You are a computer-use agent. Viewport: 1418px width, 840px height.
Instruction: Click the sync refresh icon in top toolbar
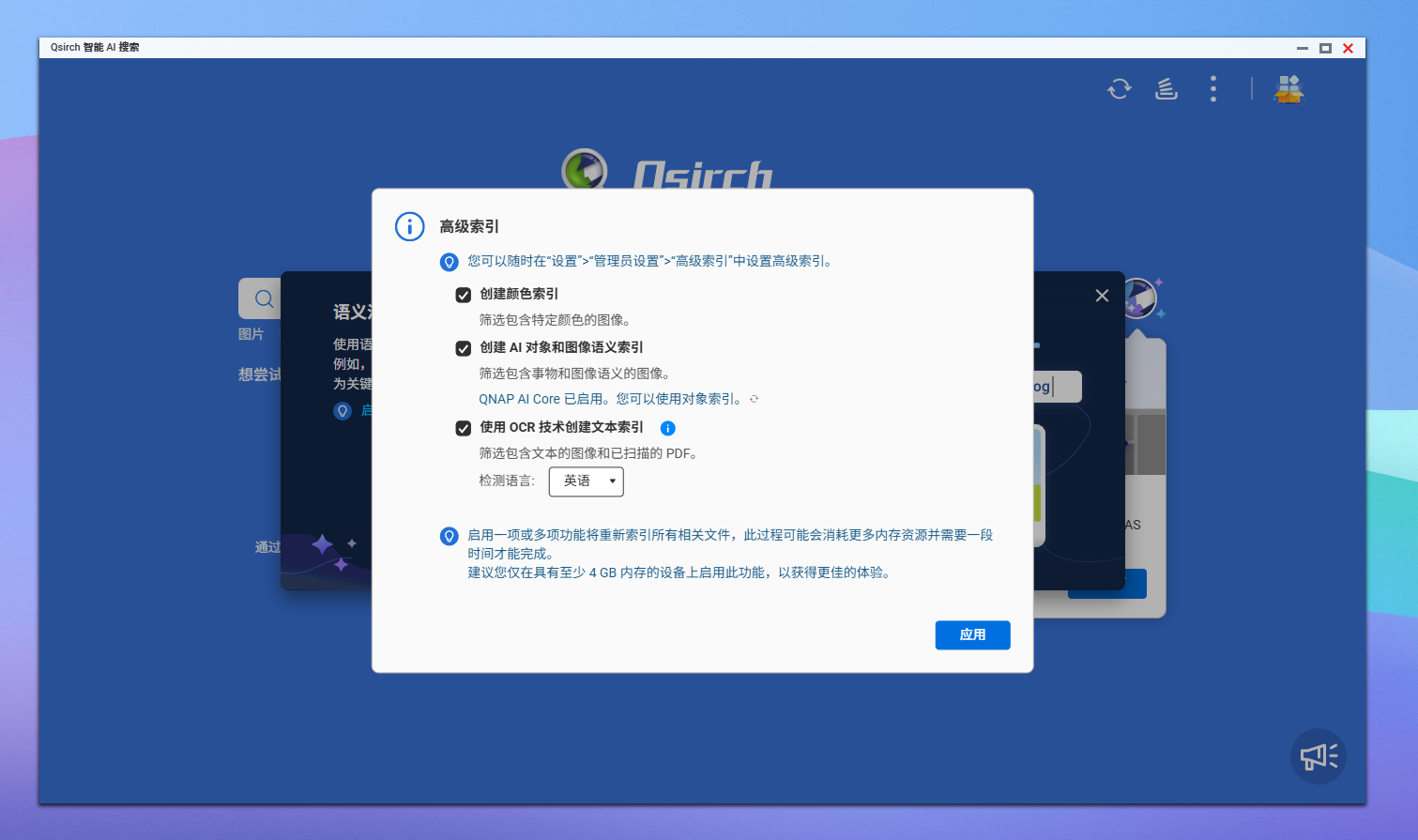click(1119, 89)
